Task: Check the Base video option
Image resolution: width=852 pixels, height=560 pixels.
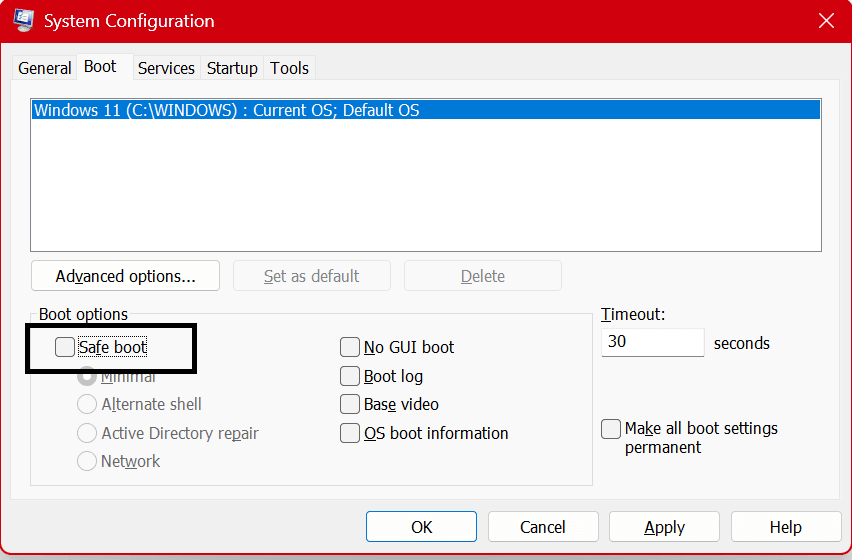Action: [x=350, y=404]
